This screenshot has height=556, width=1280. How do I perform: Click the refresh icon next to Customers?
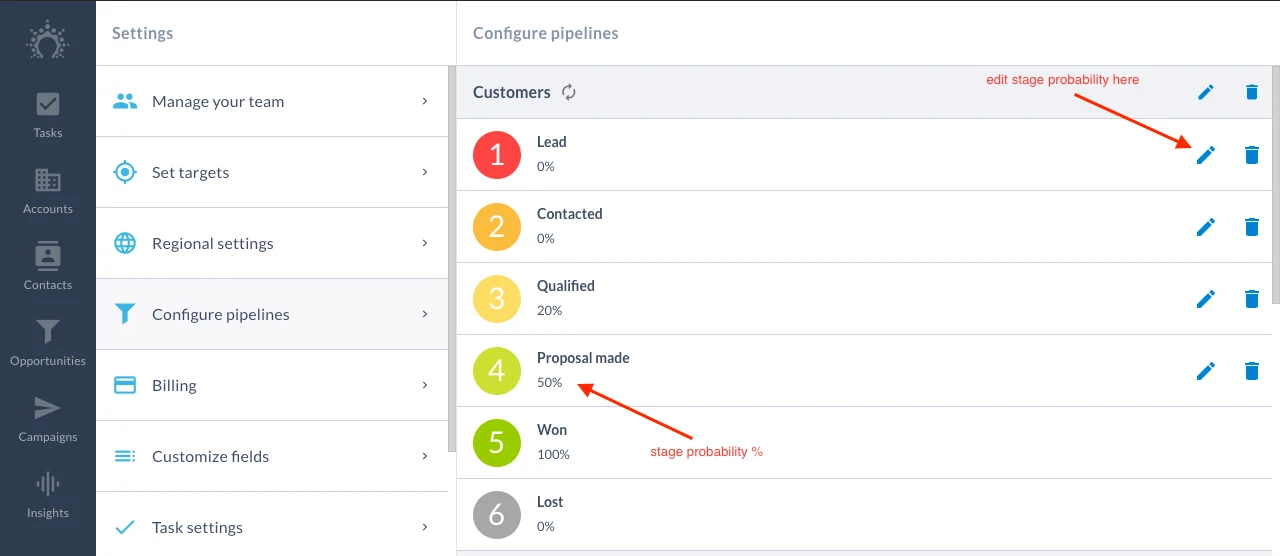pos(569,92)
